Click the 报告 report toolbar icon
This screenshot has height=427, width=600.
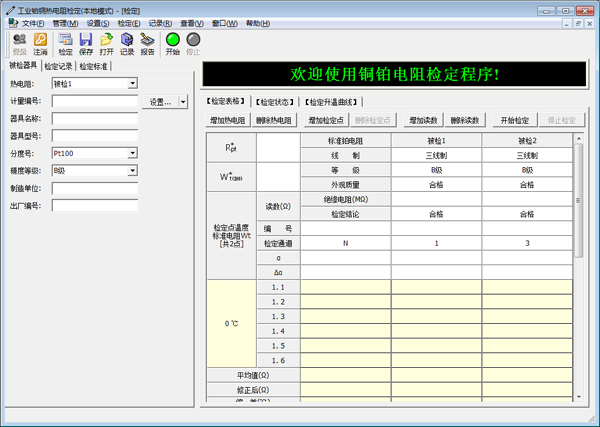(147, 44)
